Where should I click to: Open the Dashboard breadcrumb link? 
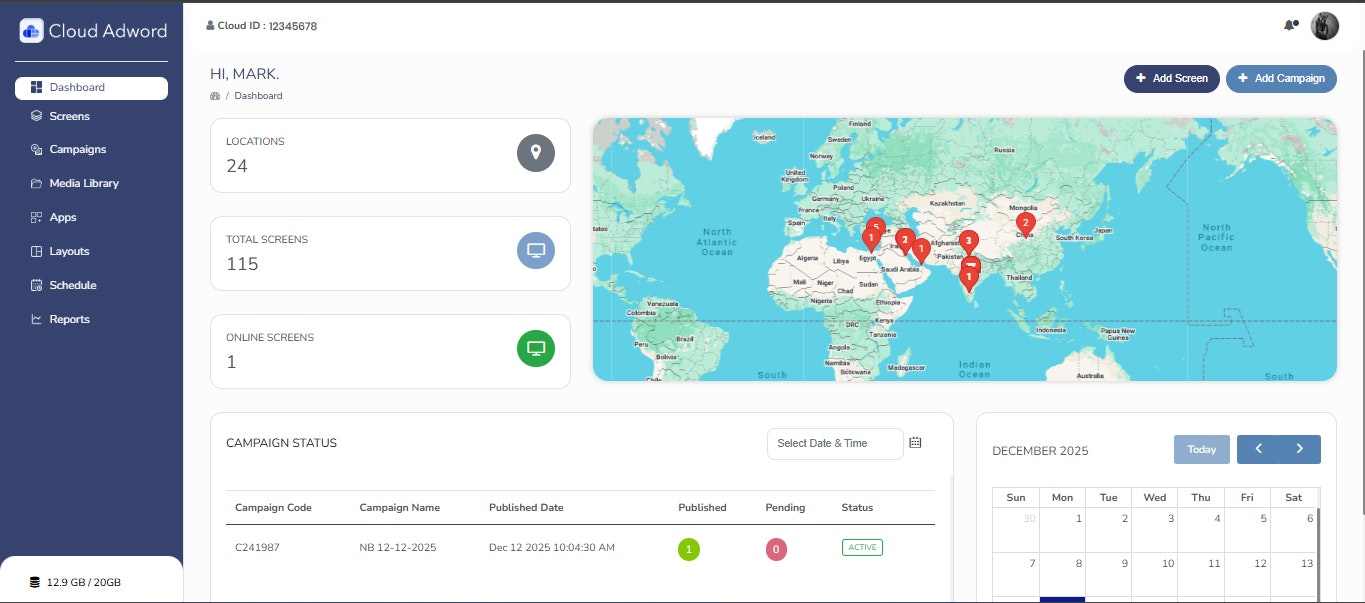(258, 96)
